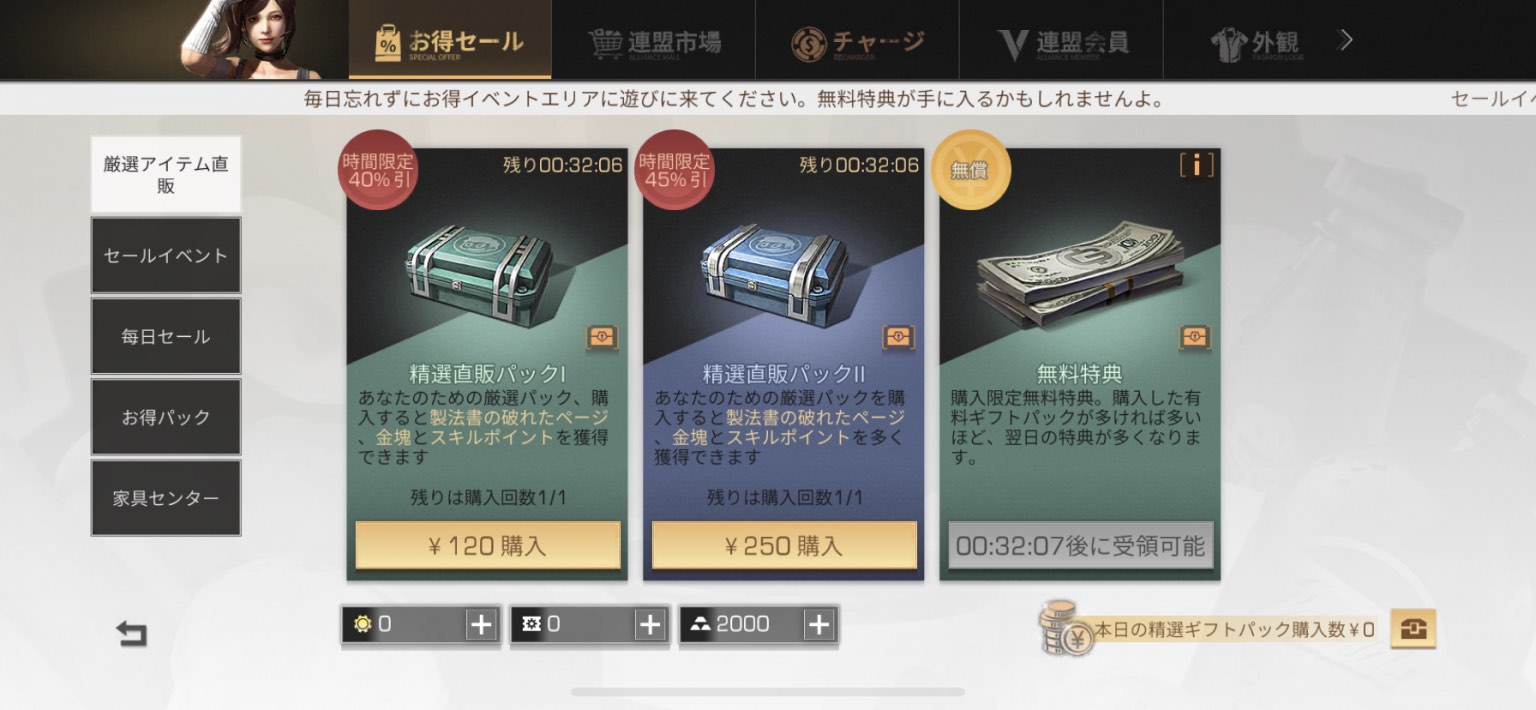Open info icon on 無料特典 card
Viewport: 1536px width, 710px height.
[x=1196, y=165]
